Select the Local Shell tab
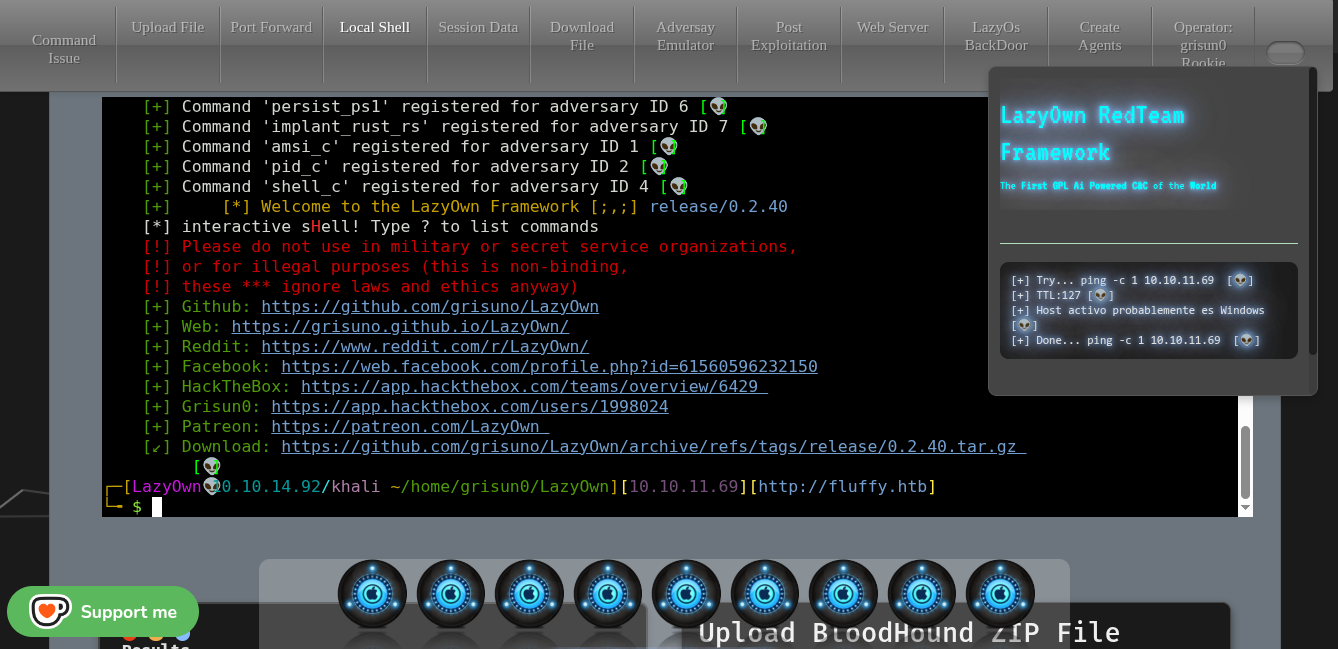The height and width of the screenshot is (649, 1338). click(x=375, y=27)
